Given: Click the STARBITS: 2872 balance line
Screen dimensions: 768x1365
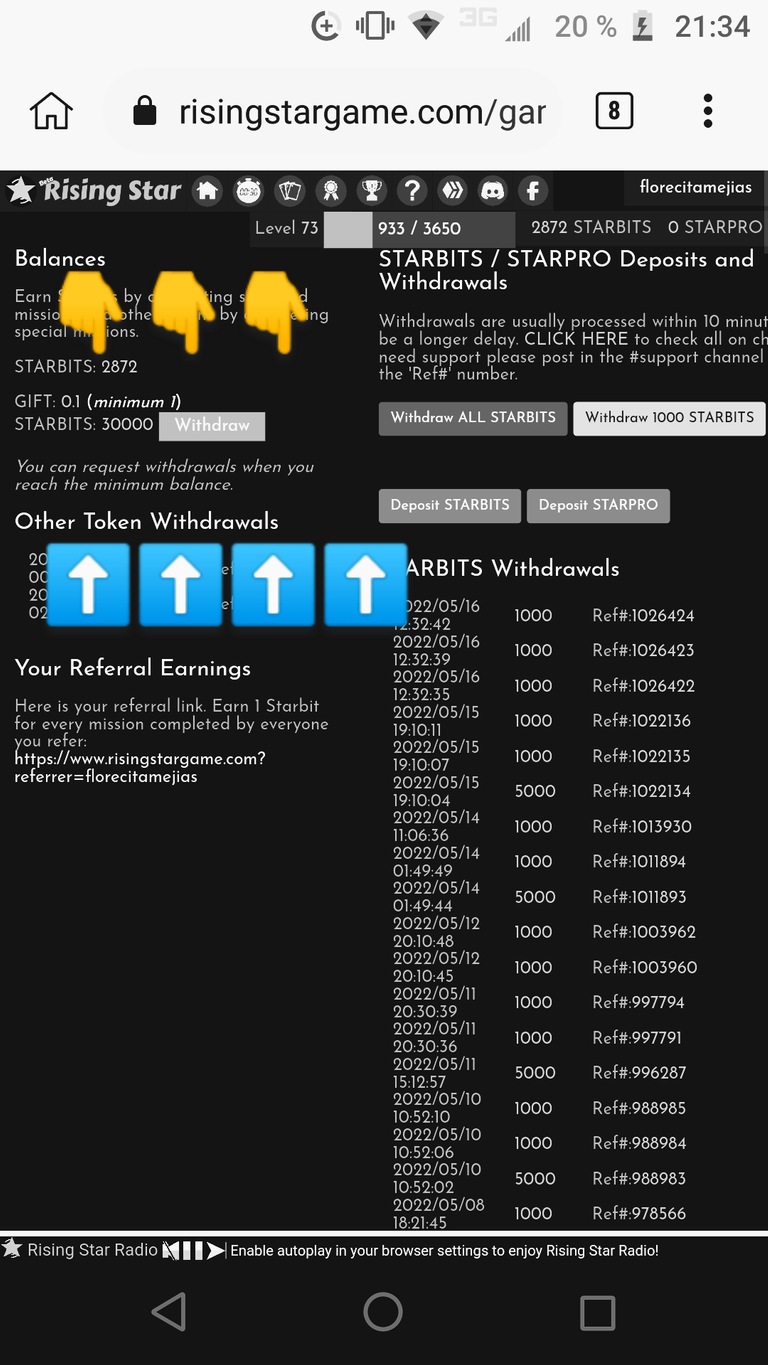Looking at the screenshot, I should [76, 367].
